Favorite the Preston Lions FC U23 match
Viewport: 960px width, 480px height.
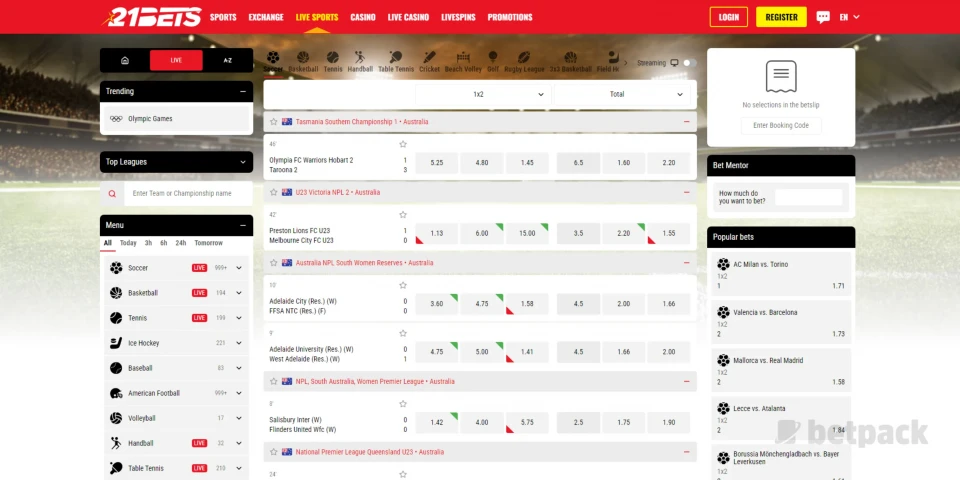[x=403, y=215]
